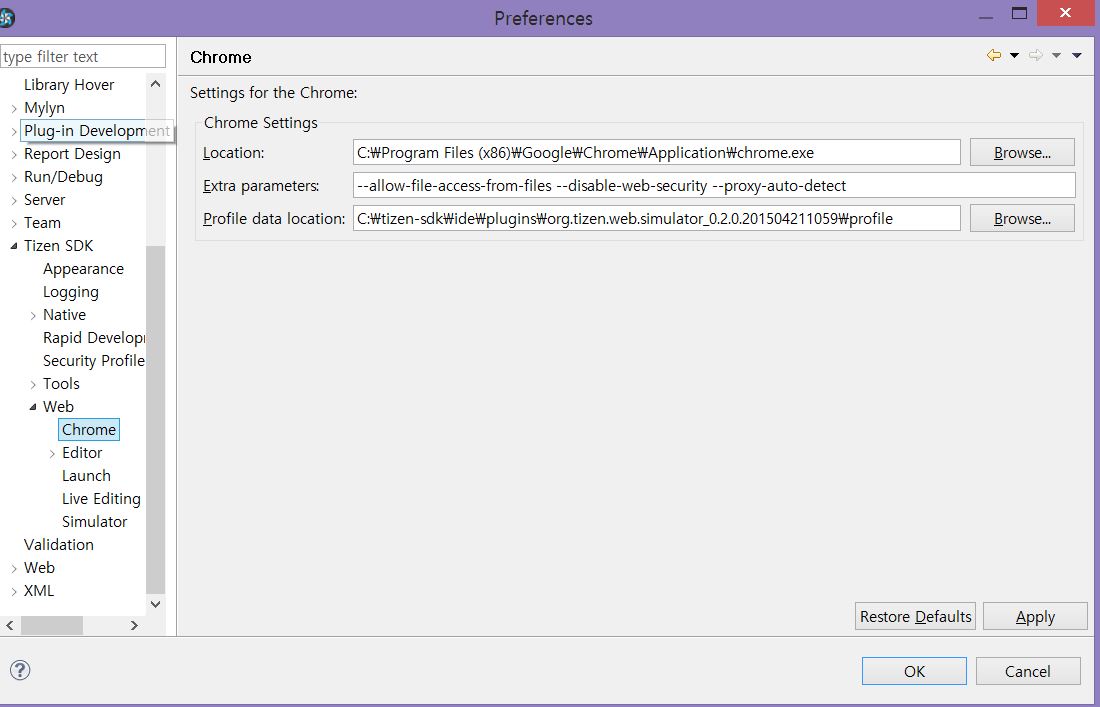The image size is (1100, 707).
Task: Open Simulator preferences page
Action: tap(95, 522)
